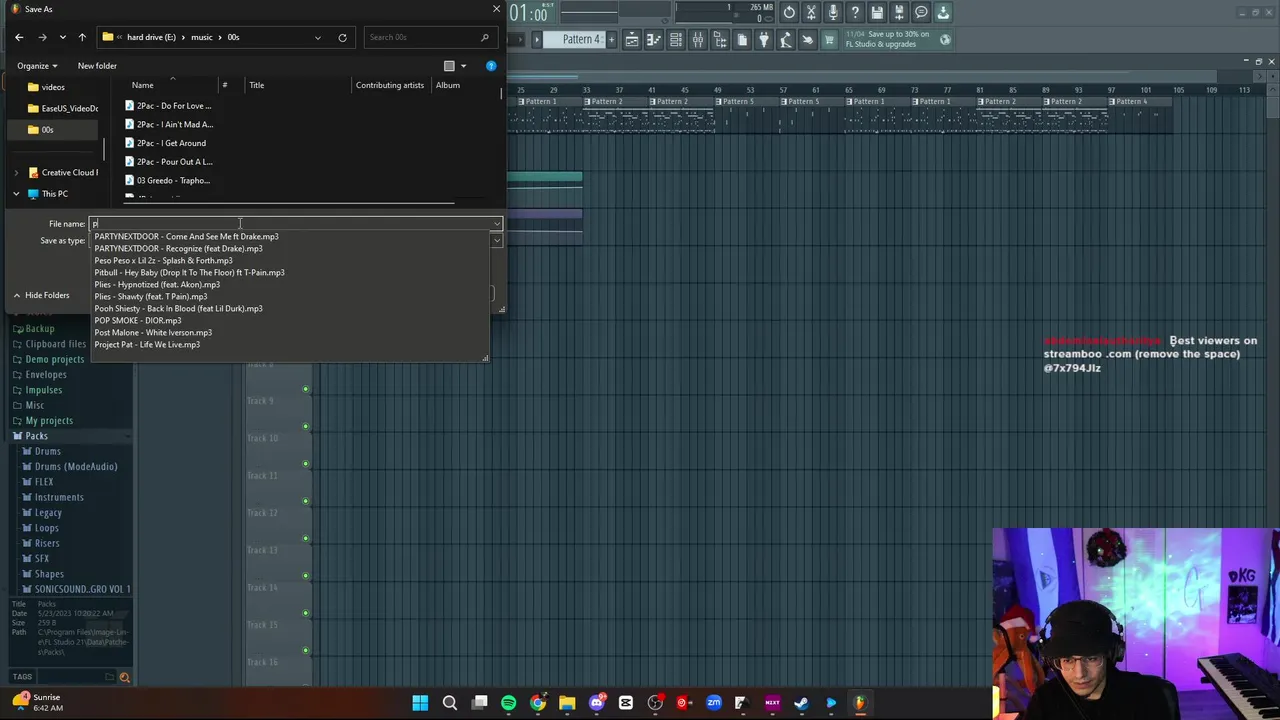Mute Track 10 using its green light
This screenshot has height=720, width=1280.
point(306,426)
